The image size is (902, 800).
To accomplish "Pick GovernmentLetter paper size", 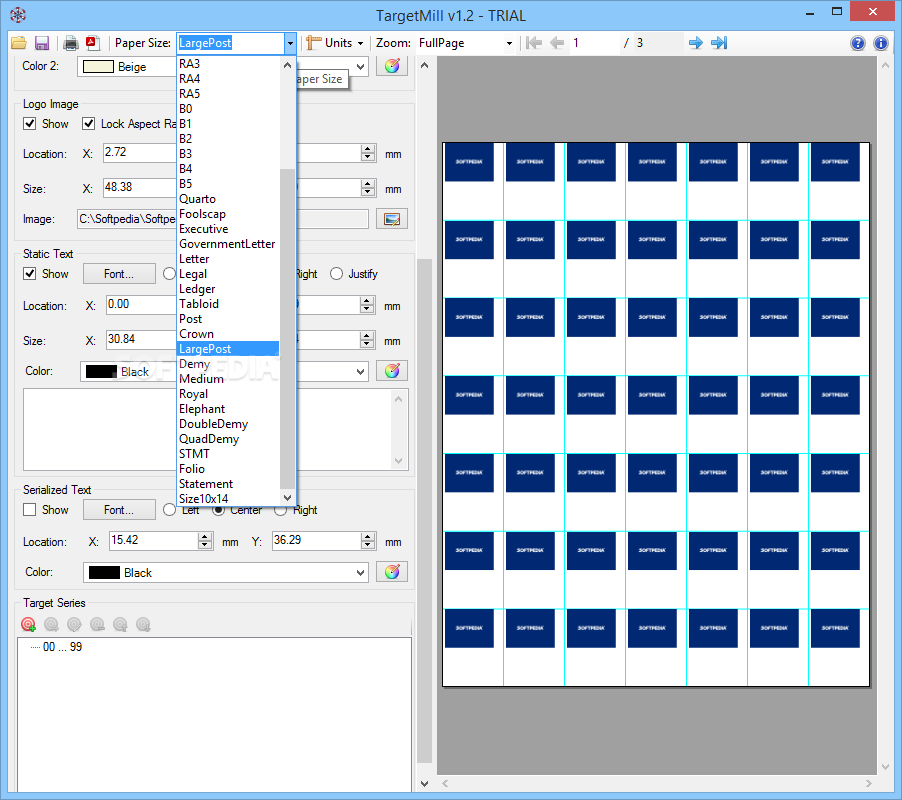I will [227, 244].
